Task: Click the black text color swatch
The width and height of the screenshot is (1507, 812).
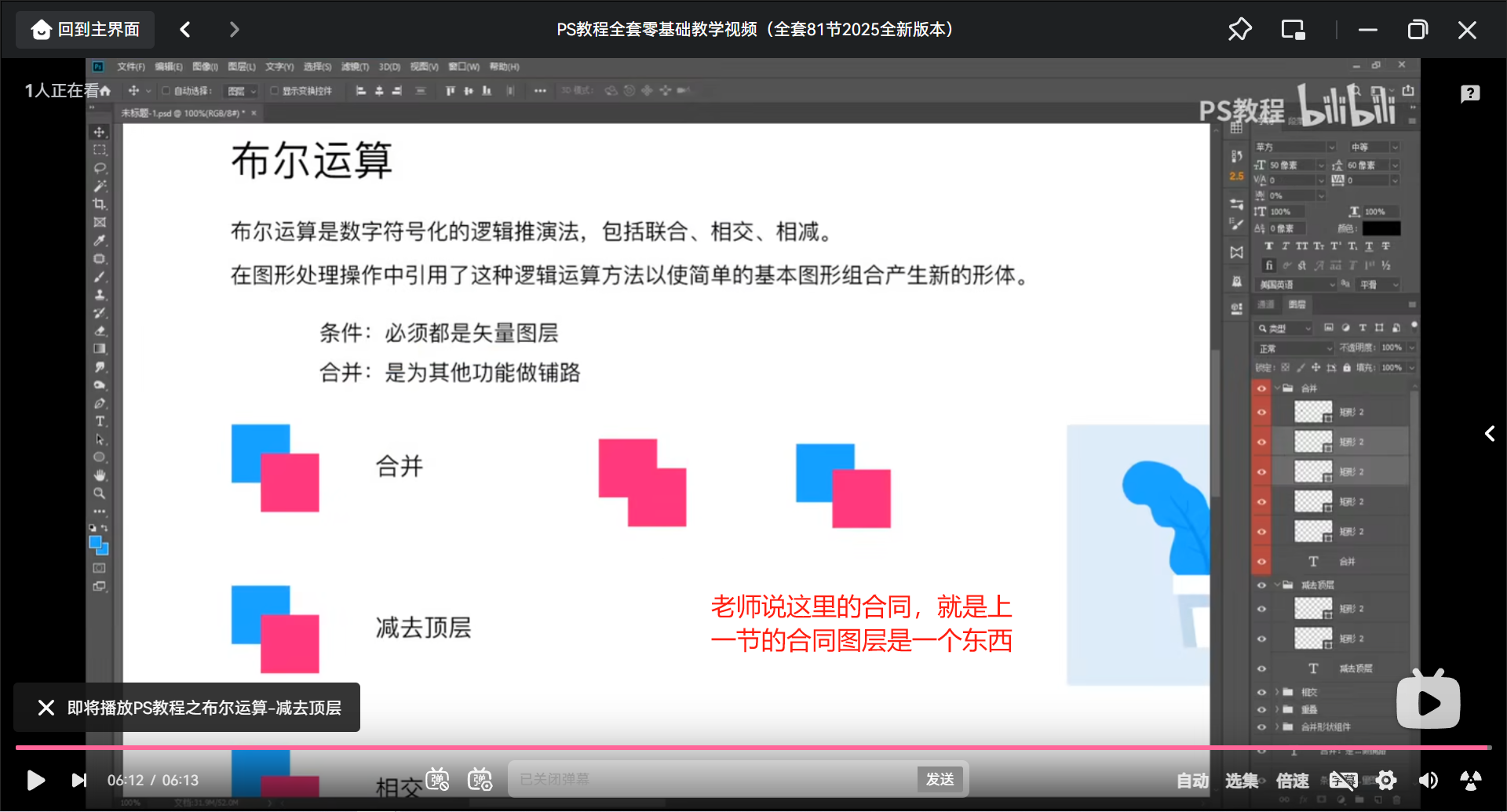Action: (x=1381, y=228)
